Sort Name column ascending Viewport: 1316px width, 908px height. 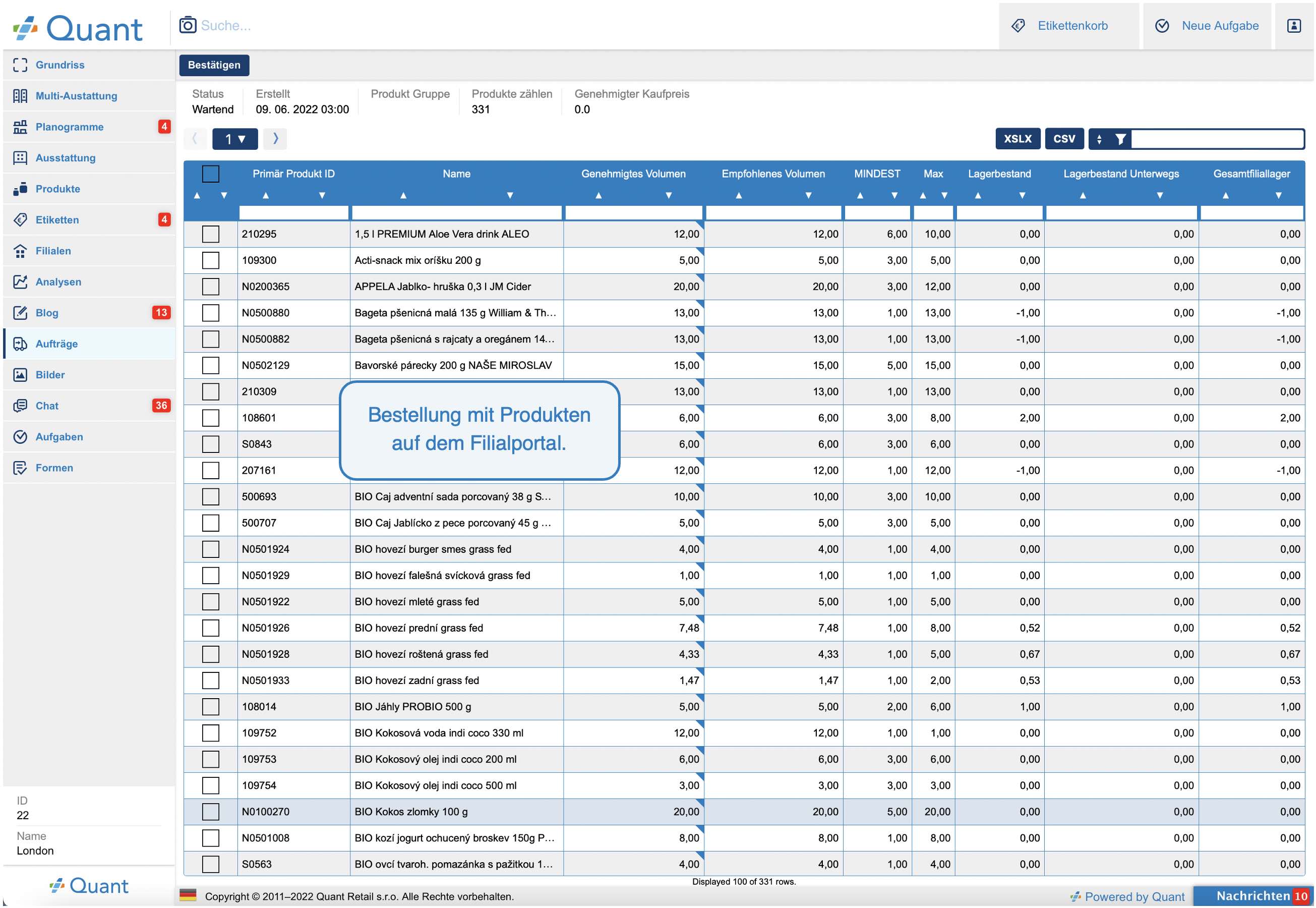pyautogui.click(x=403, y=195)
